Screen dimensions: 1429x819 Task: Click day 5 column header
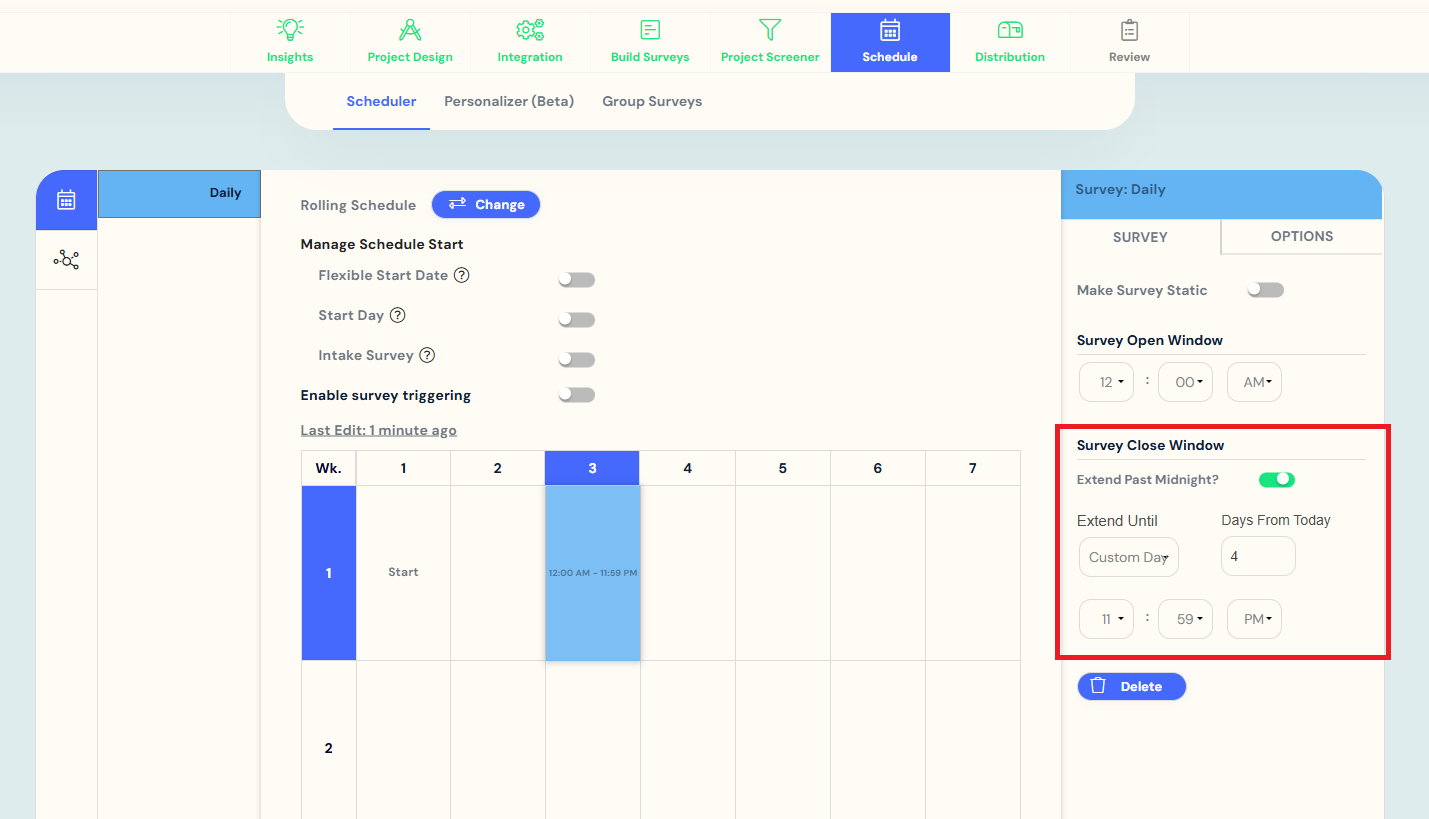click(782, 468)
